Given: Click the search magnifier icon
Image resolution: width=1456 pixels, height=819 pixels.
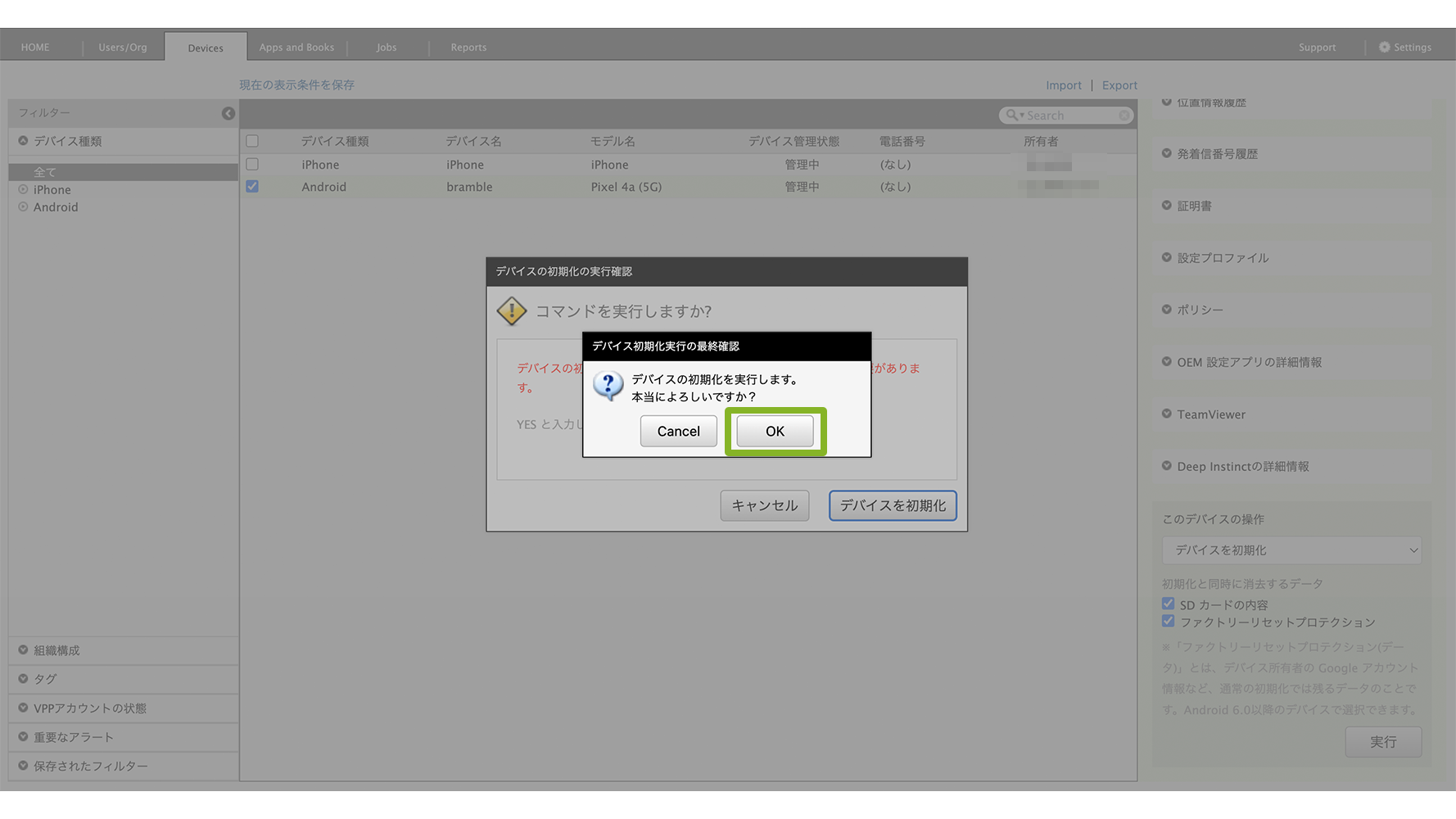Looking at the screenshot, I should pyautogui.click(x=1012, y=115).
